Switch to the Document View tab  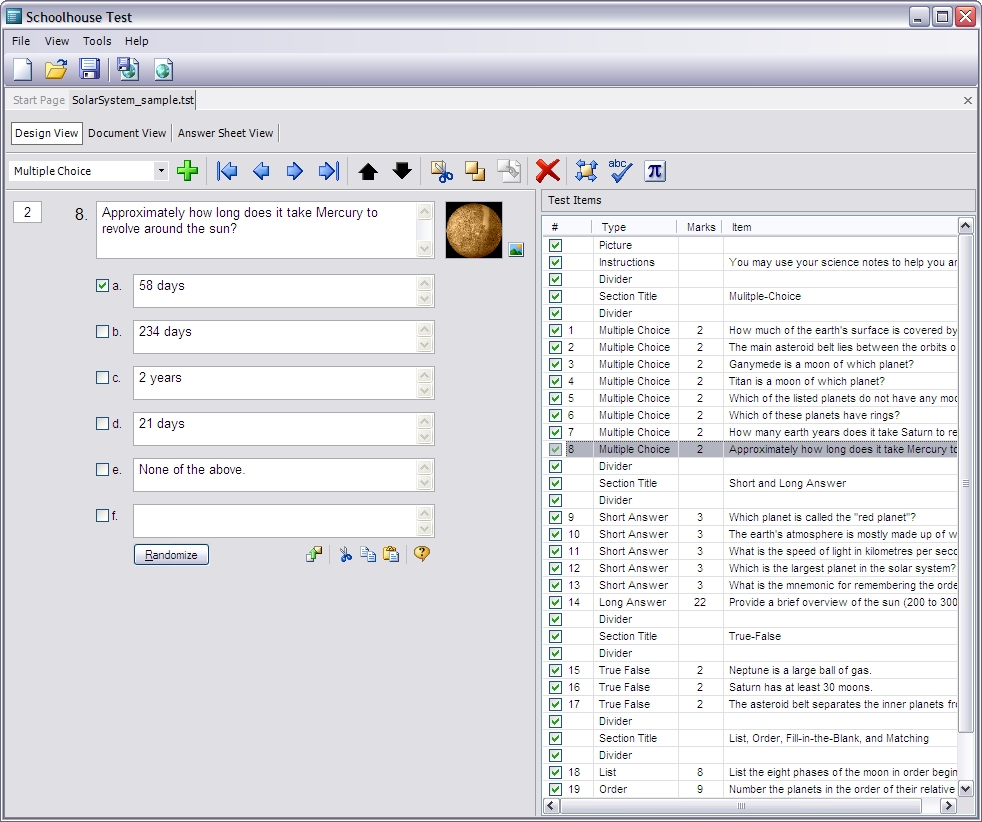click(x=127, y=133)
